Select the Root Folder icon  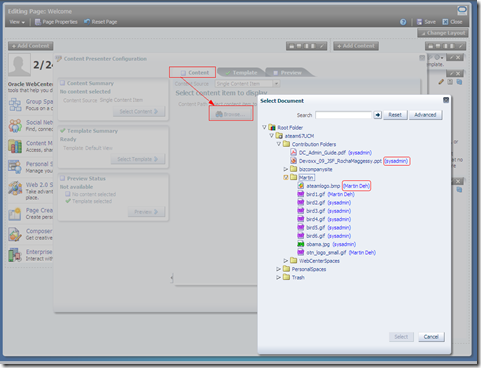click(272, 127)
